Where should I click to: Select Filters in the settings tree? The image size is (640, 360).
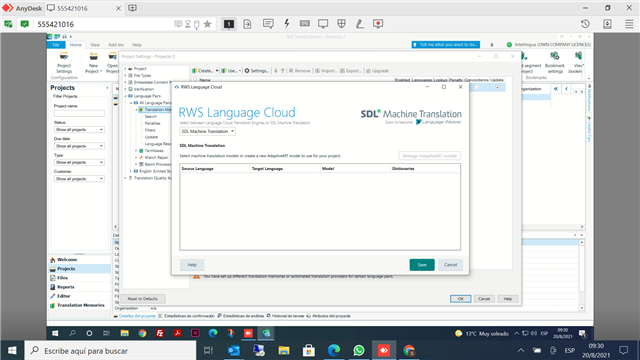click(150, 130)
